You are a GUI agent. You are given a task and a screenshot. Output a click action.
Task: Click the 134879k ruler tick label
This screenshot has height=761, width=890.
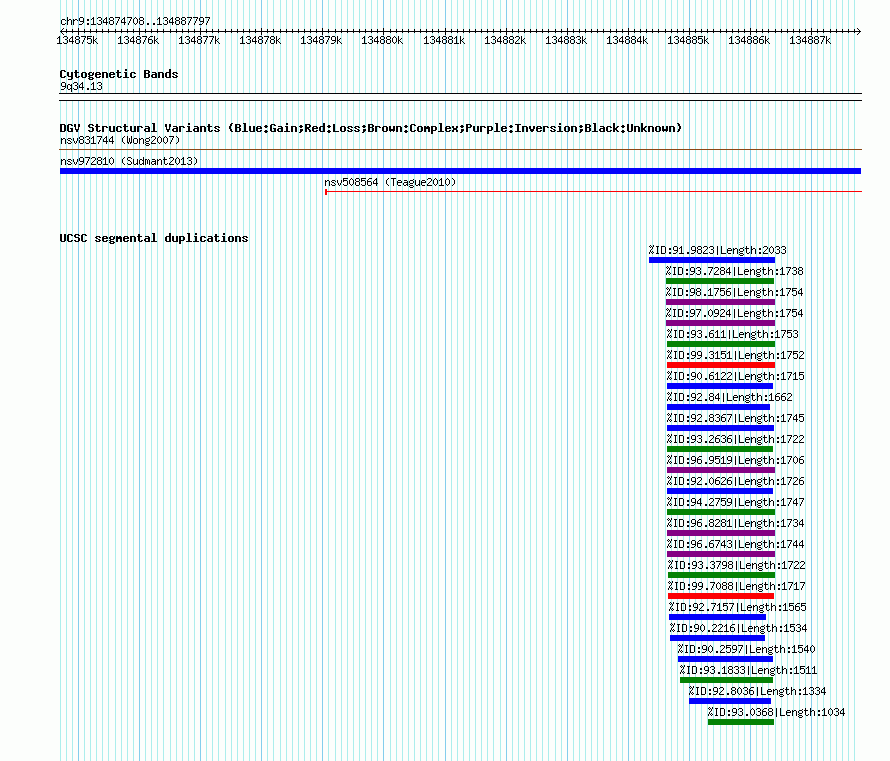[321, 40]
